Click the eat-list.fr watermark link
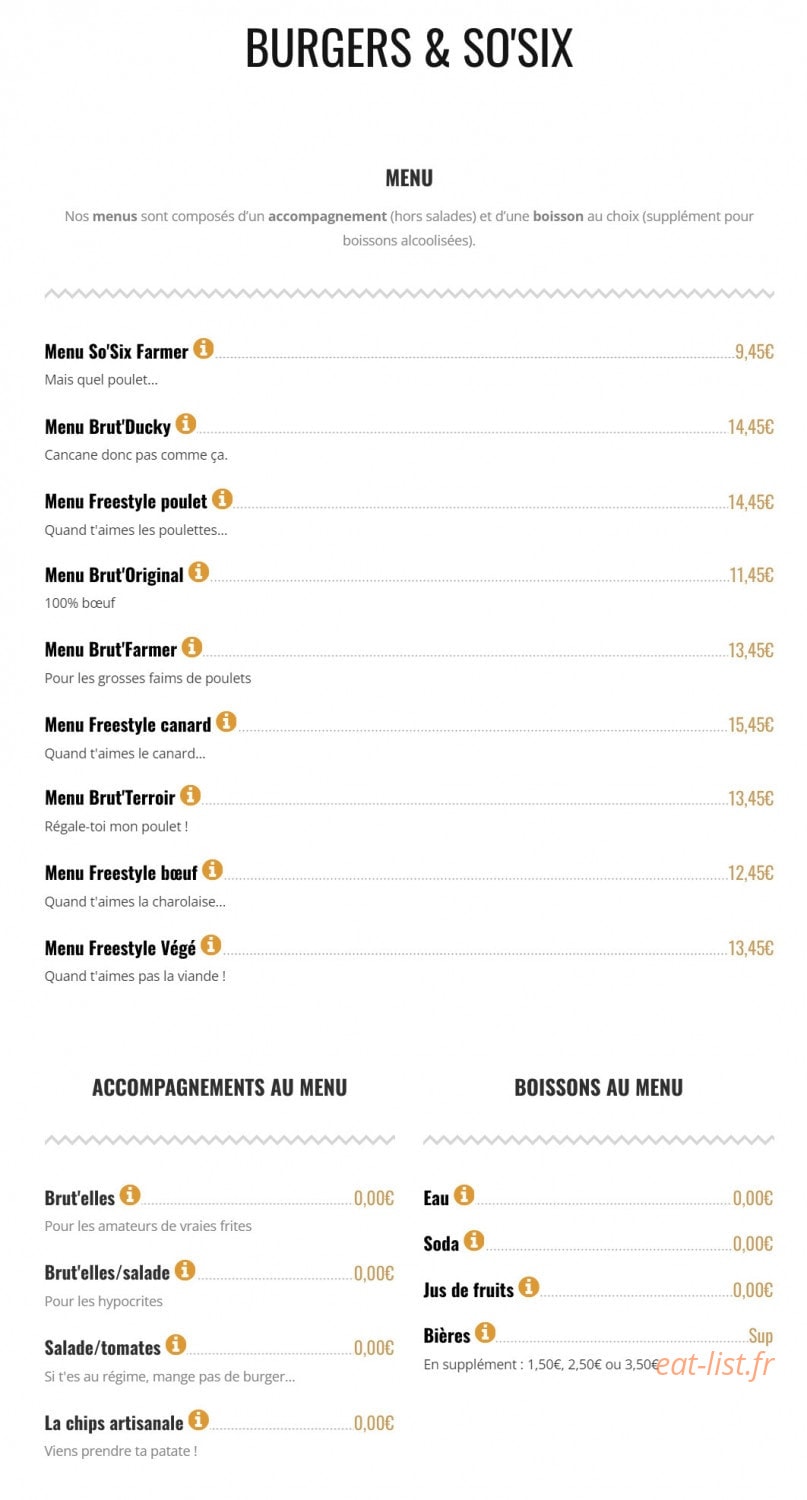The width and height of the screenshot is (807, 1500). pyautogui.click(x=716, y=1363)
